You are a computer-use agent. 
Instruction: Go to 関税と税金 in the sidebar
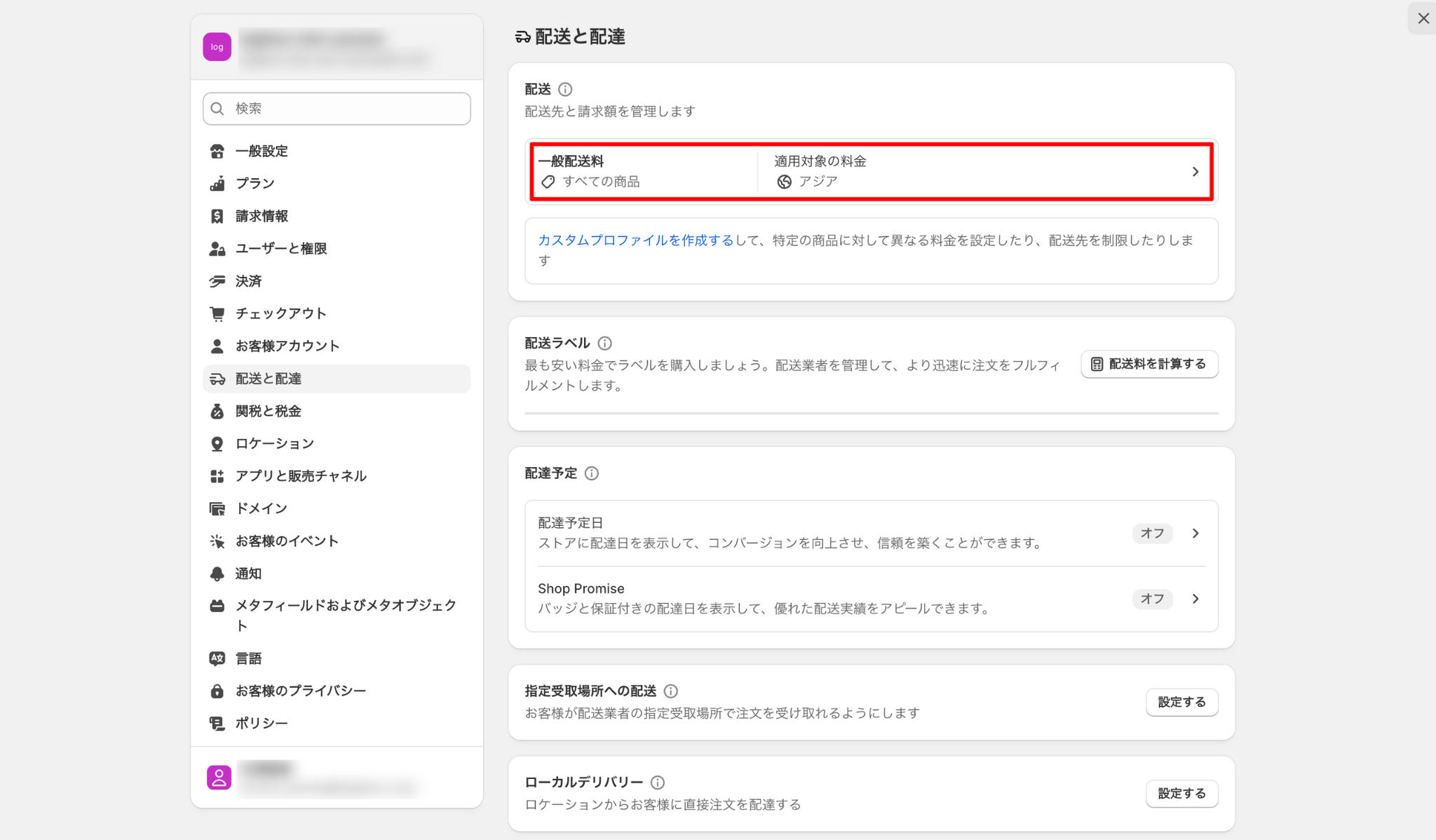(268, 411)
